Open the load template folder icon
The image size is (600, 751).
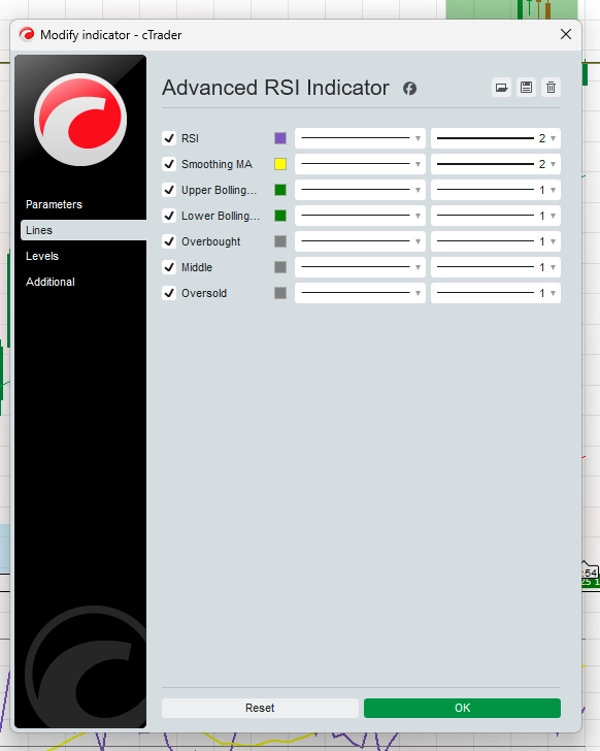[501, 88]
